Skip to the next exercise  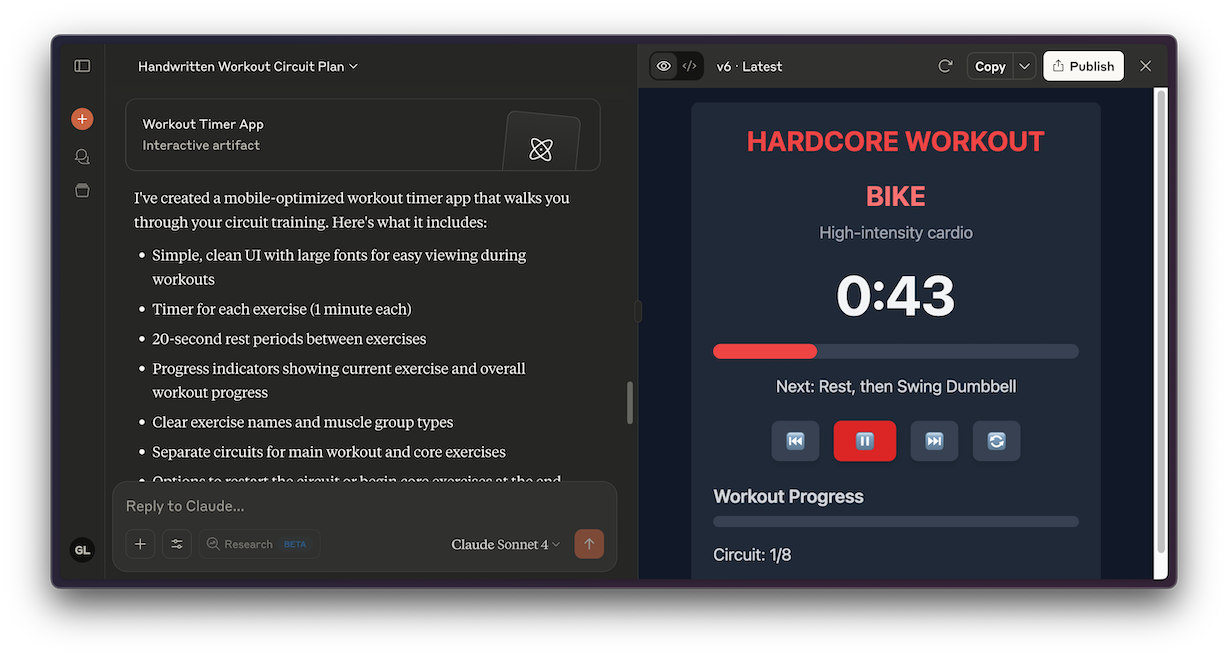tap(934, 441)
